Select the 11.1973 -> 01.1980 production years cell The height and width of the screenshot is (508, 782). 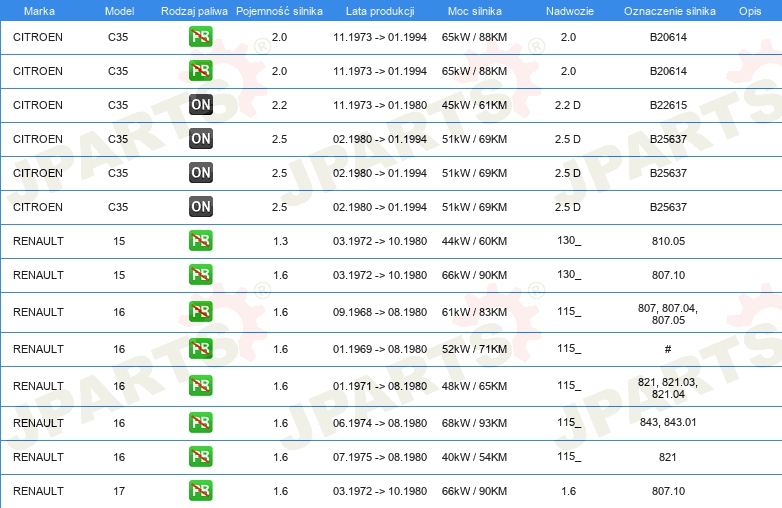pos(380,105)
